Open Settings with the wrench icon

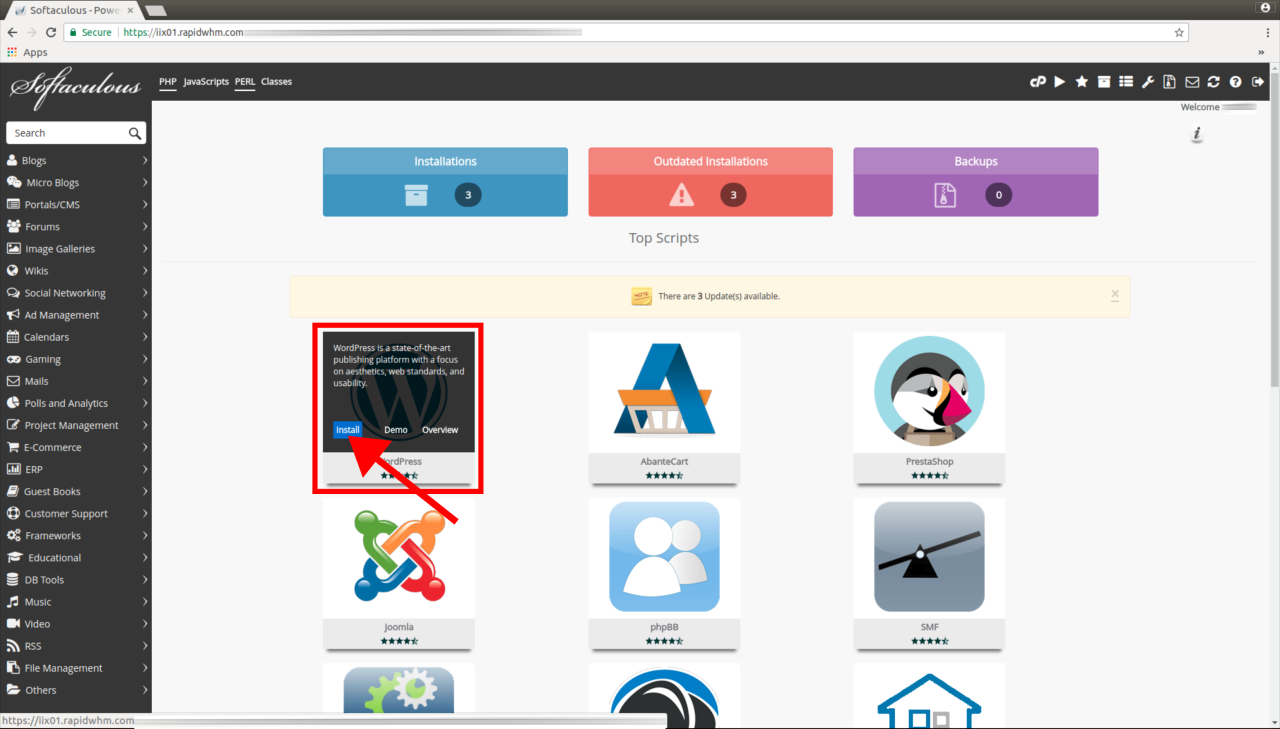1147,82
